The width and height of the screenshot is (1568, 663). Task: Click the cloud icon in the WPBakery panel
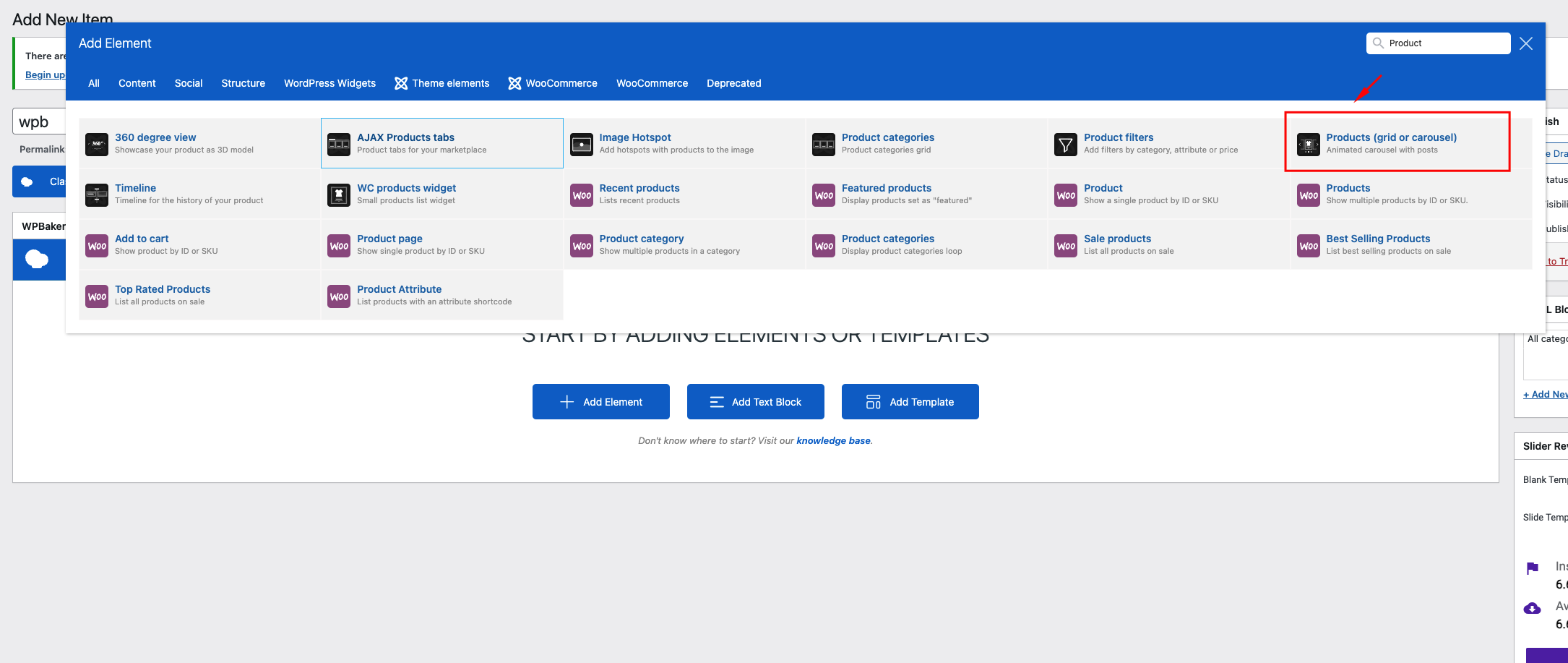click(x=37, y=259)
